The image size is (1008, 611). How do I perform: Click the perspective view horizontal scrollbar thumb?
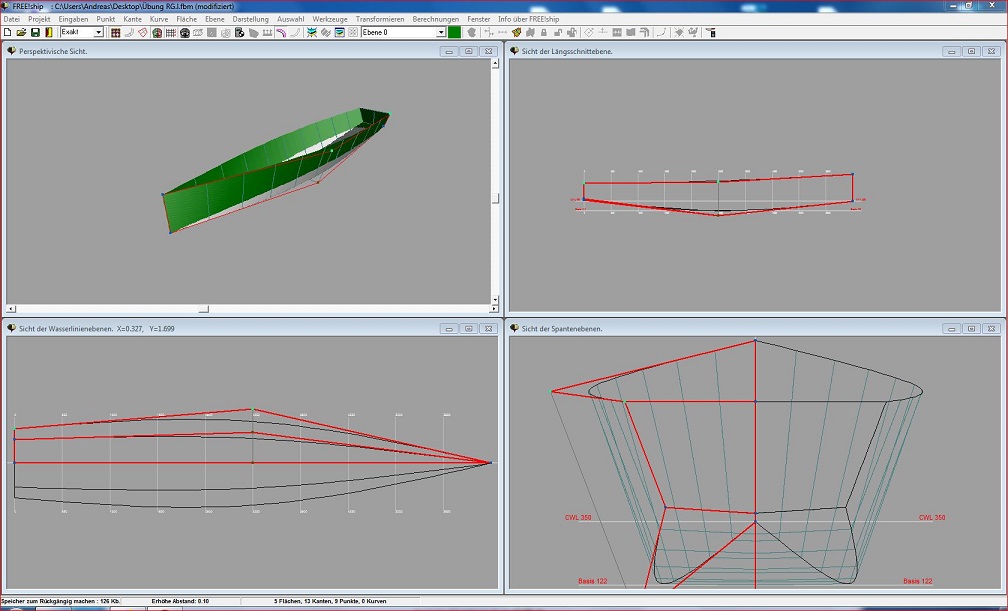click(203, 309)
